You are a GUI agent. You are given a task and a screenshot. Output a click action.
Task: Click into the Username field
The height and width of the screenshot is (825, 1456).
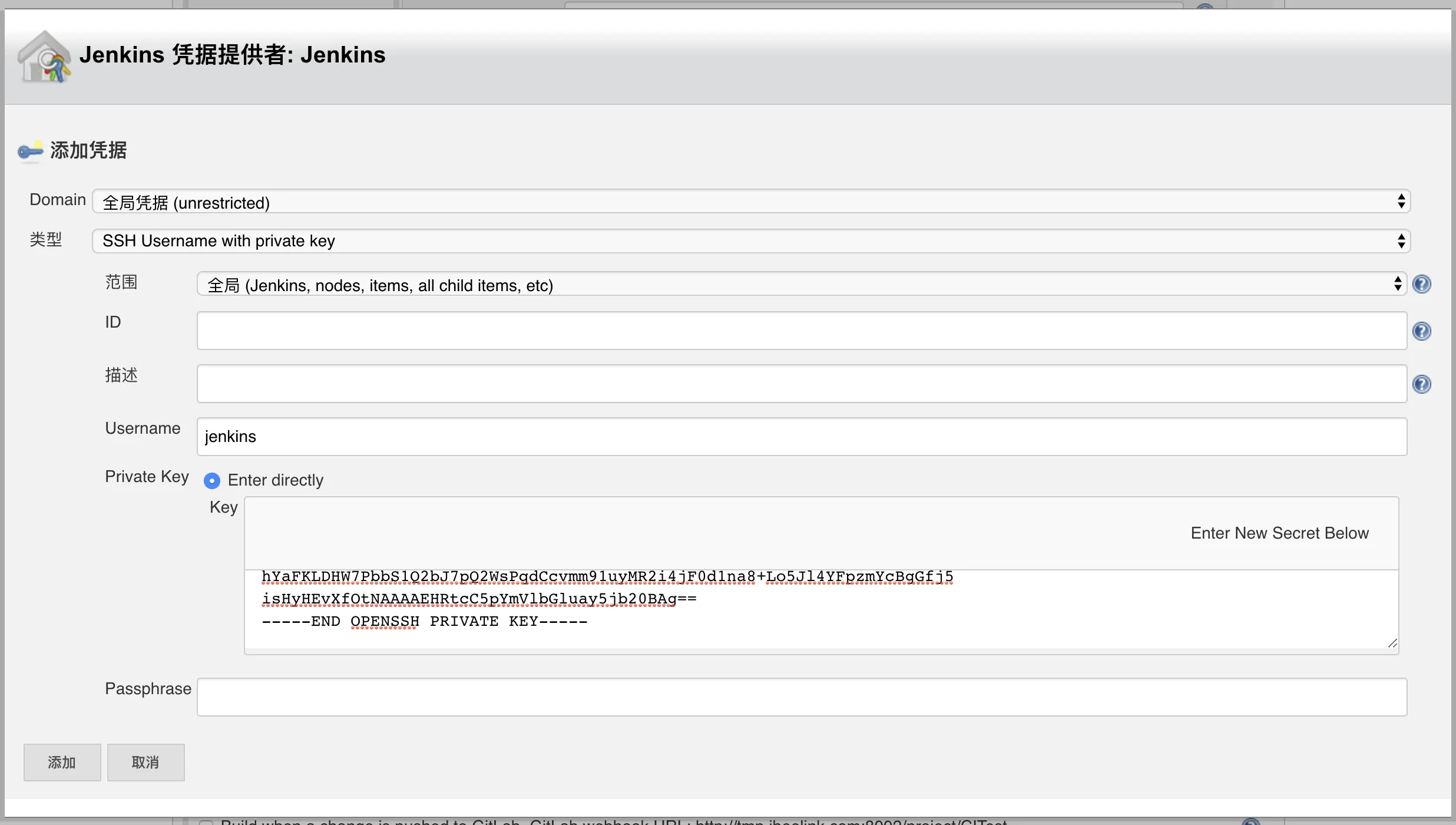pyautogui.click(x=801, y=437)
